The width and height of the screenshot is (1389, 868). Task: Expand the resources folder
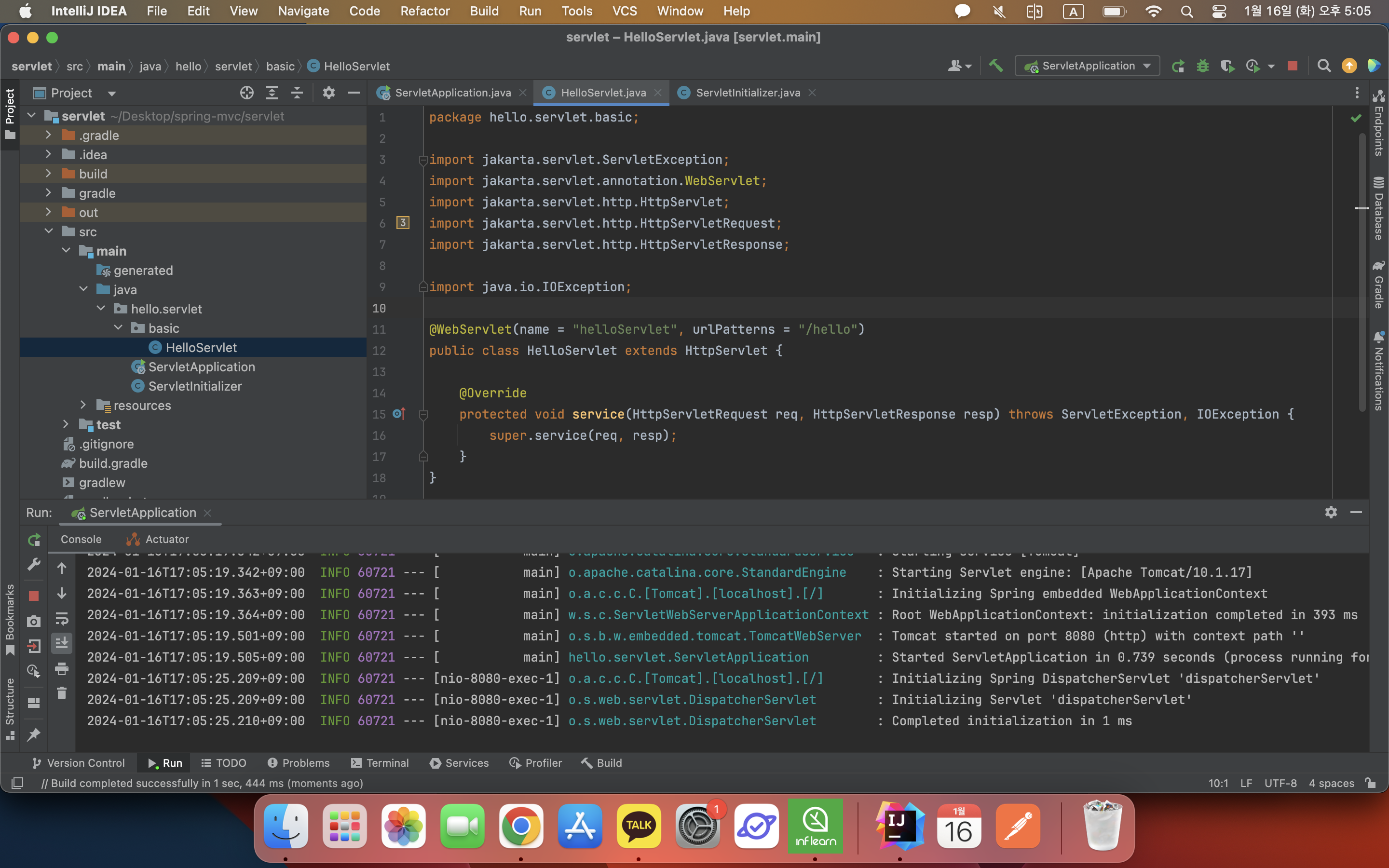[83, 405]
